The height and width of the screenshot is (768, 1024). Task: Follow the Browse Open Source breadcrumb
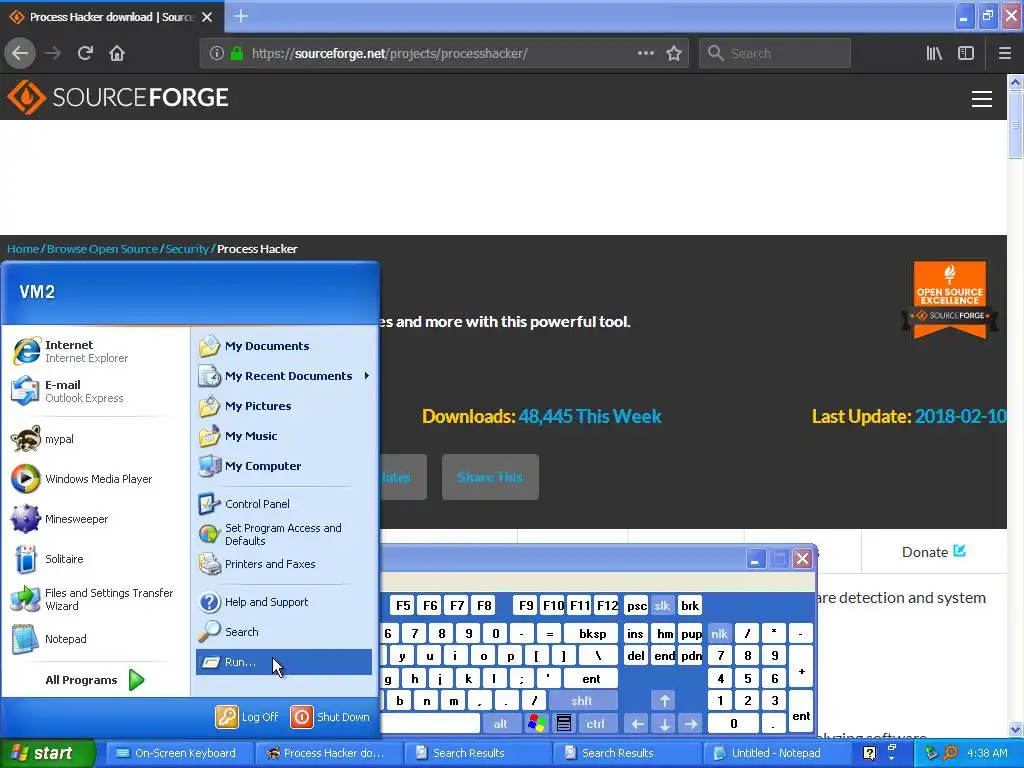pyautogui.click(x=103, y=249)
